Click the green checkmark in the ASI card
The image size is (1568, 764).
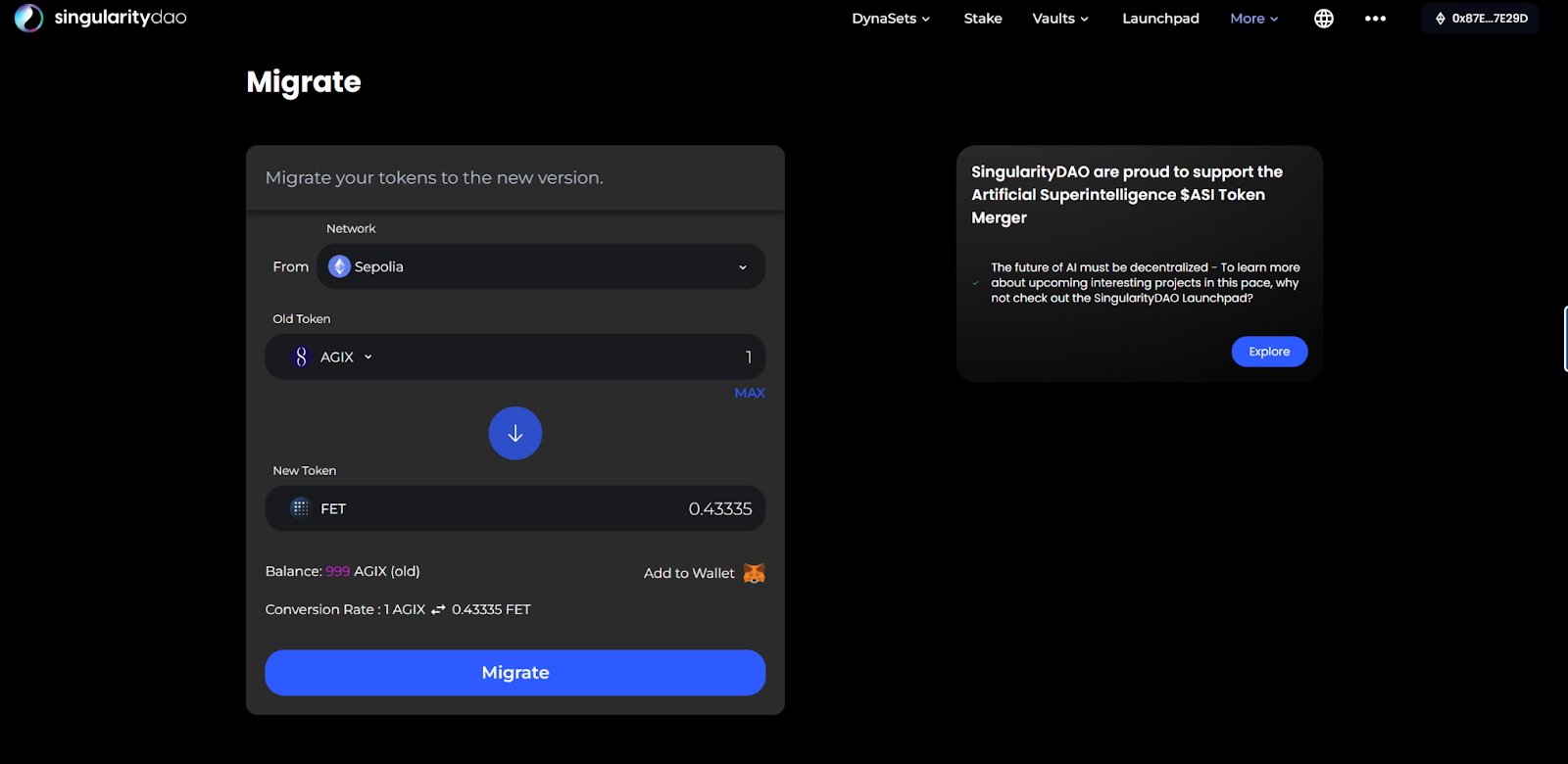(x=976, y=283)
